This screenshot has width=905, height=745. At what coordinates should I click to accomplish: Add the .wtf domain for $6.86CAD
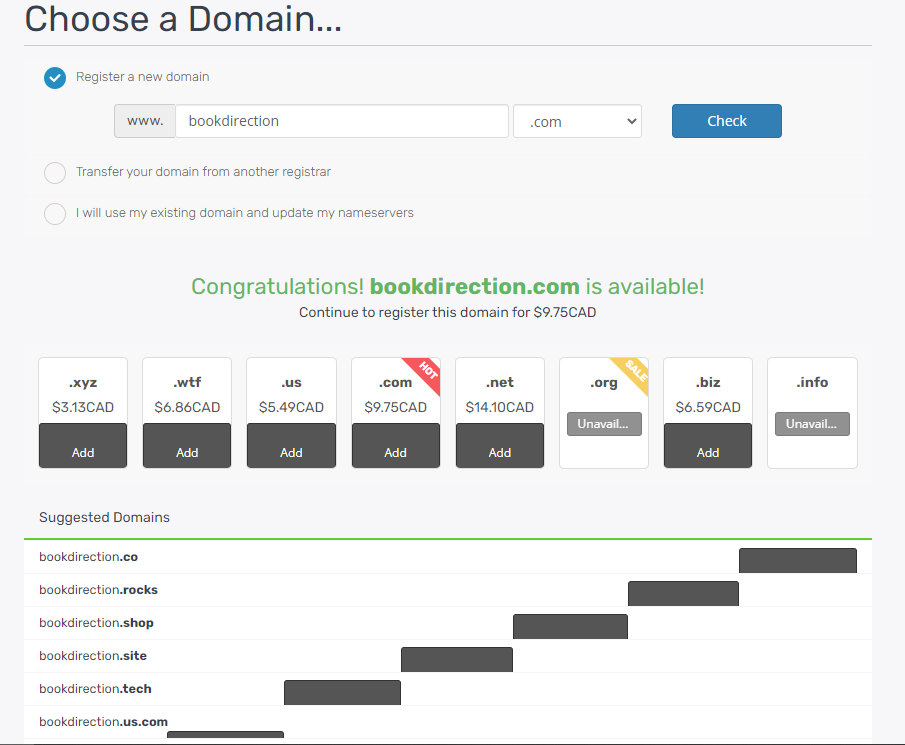tap(186, 445)
